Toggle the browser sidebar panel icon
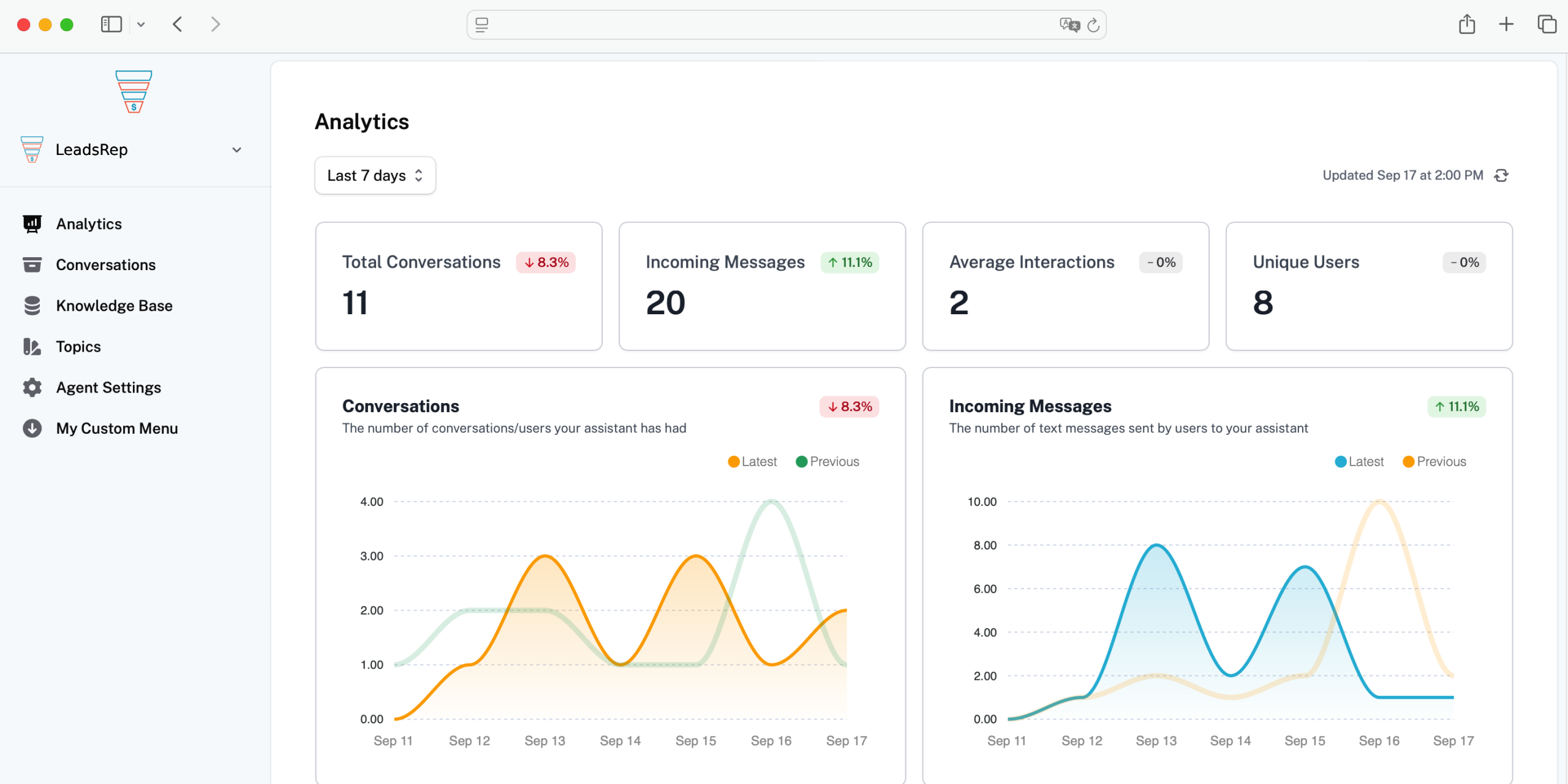The height and width of the screenshot is (784, 1568). (x=111, y=24)
